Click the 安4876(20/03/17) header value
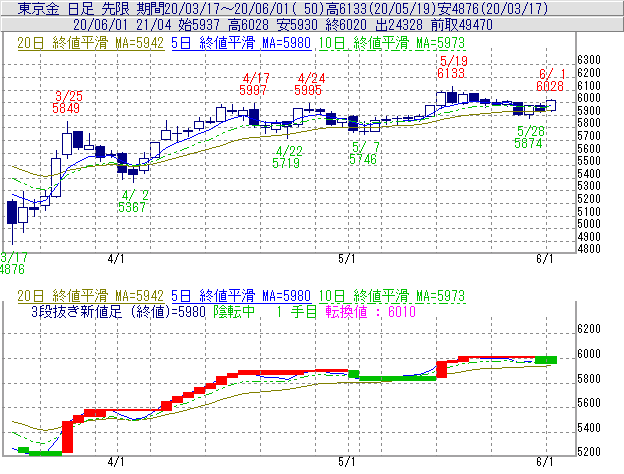 pyautogui.click(x=493, y=8)
